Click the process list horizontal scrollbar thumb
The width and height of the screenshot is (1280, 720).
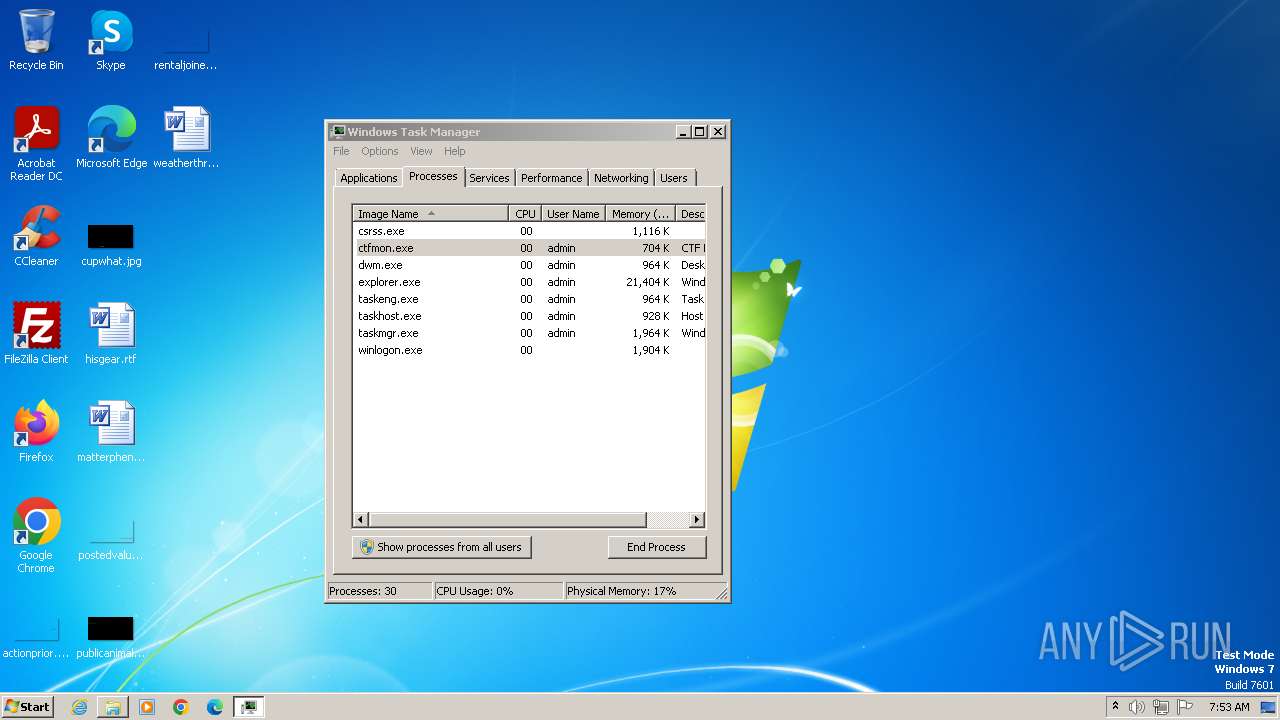508,520
